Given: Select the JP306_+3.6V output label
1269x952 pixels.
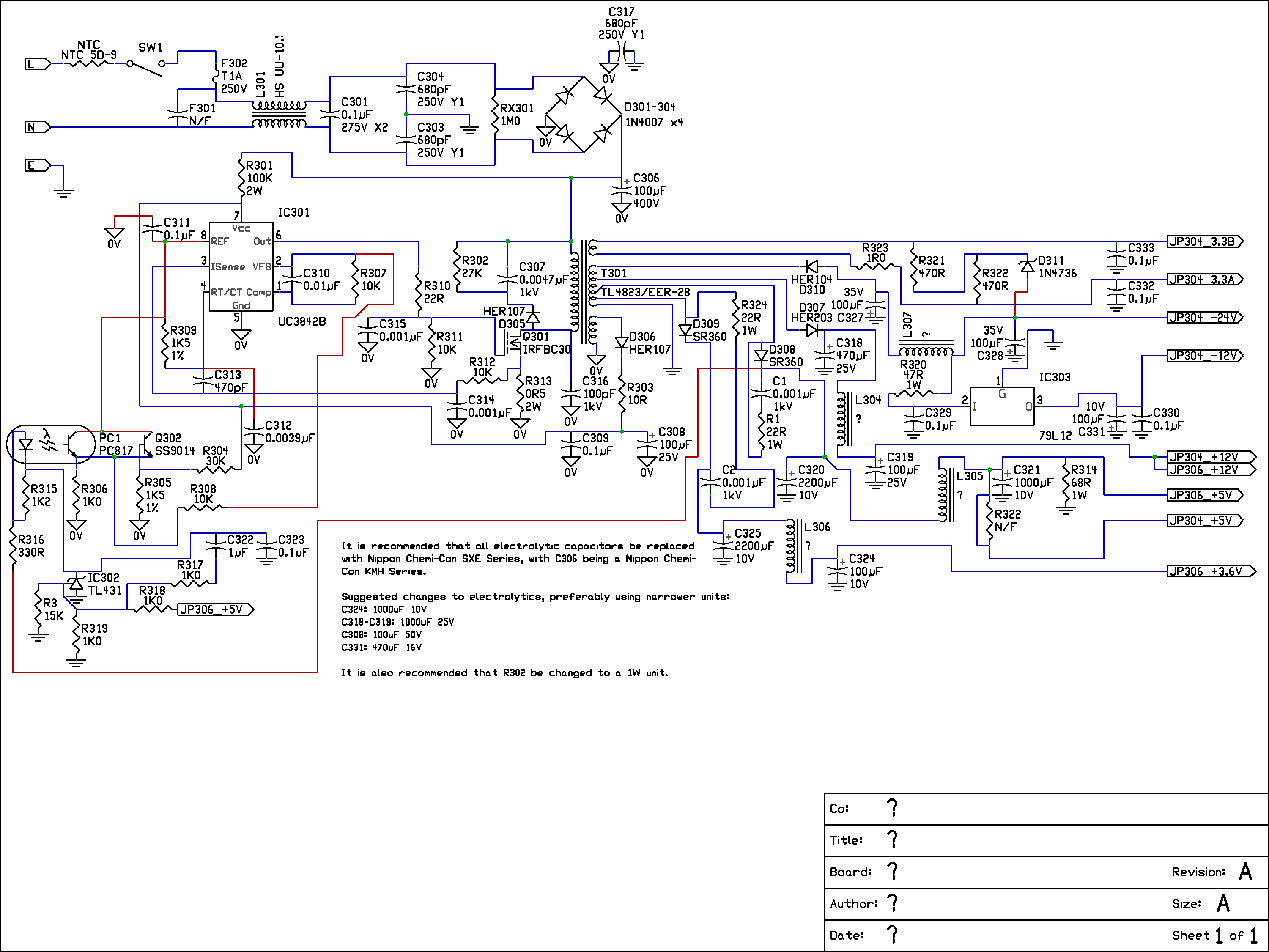Looking at the screenshot, I should [x=1211, y=571].
